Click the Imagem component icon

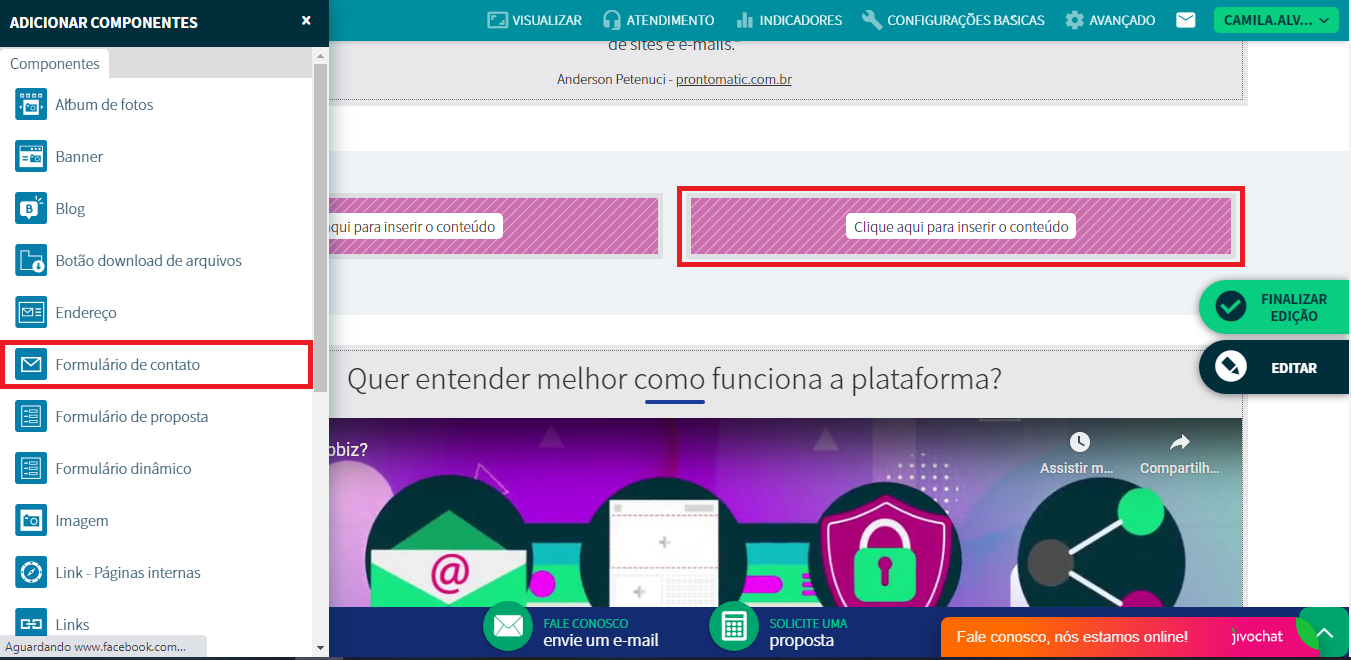31,521
